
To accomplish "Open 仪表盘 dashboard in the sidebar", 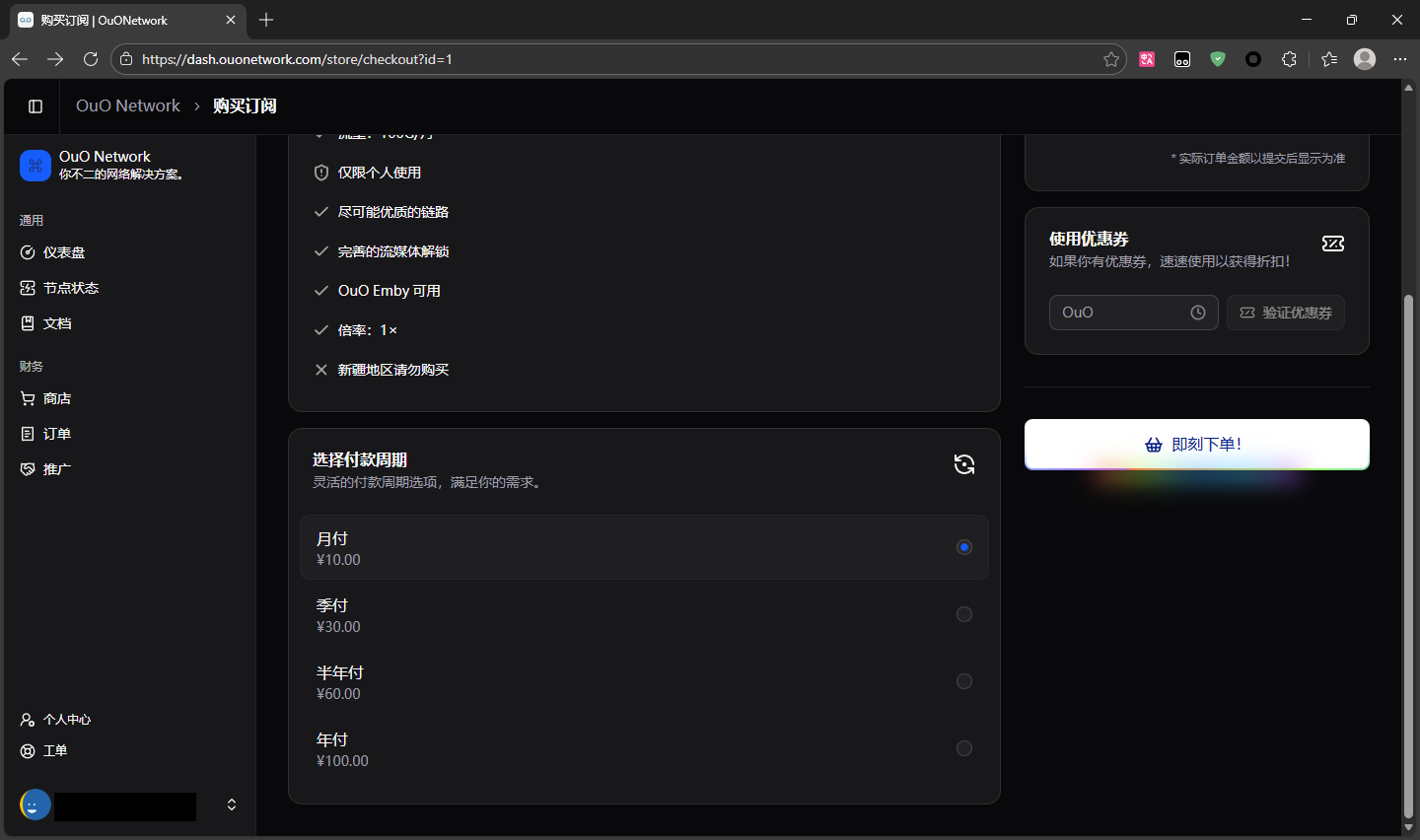I will coord(64,252).
